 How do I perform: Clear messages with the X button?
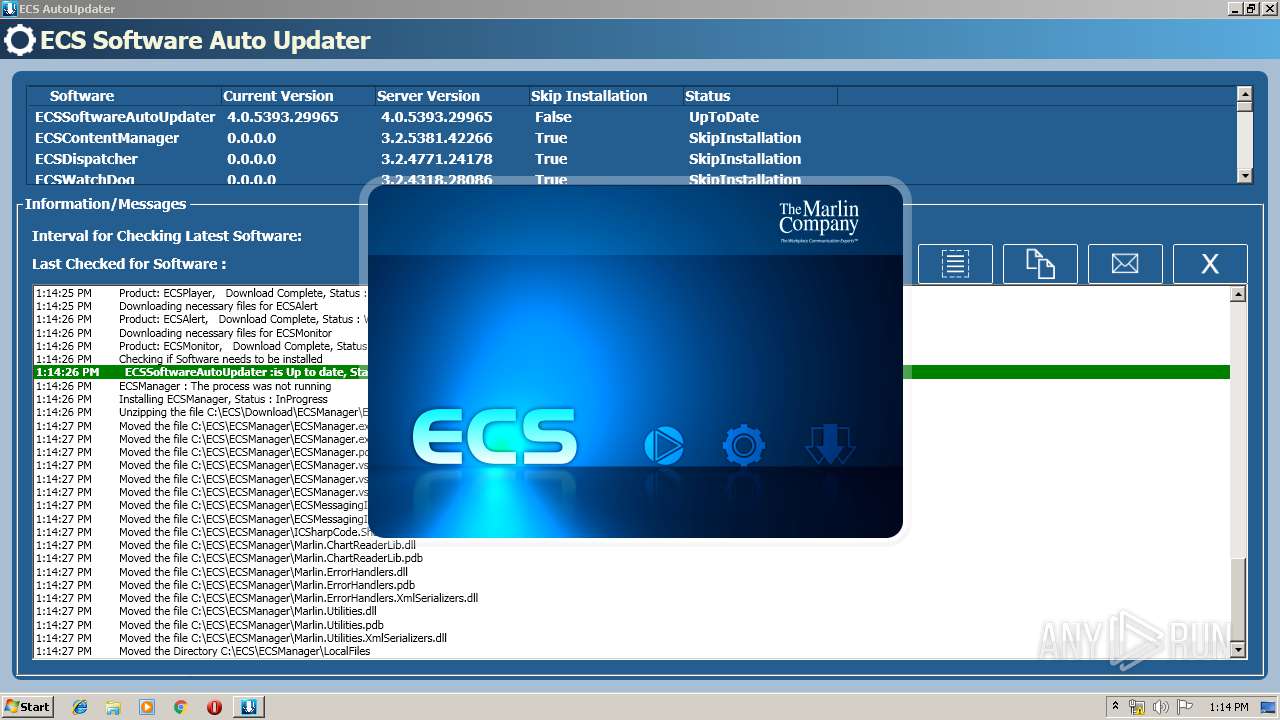(1210, 264)
